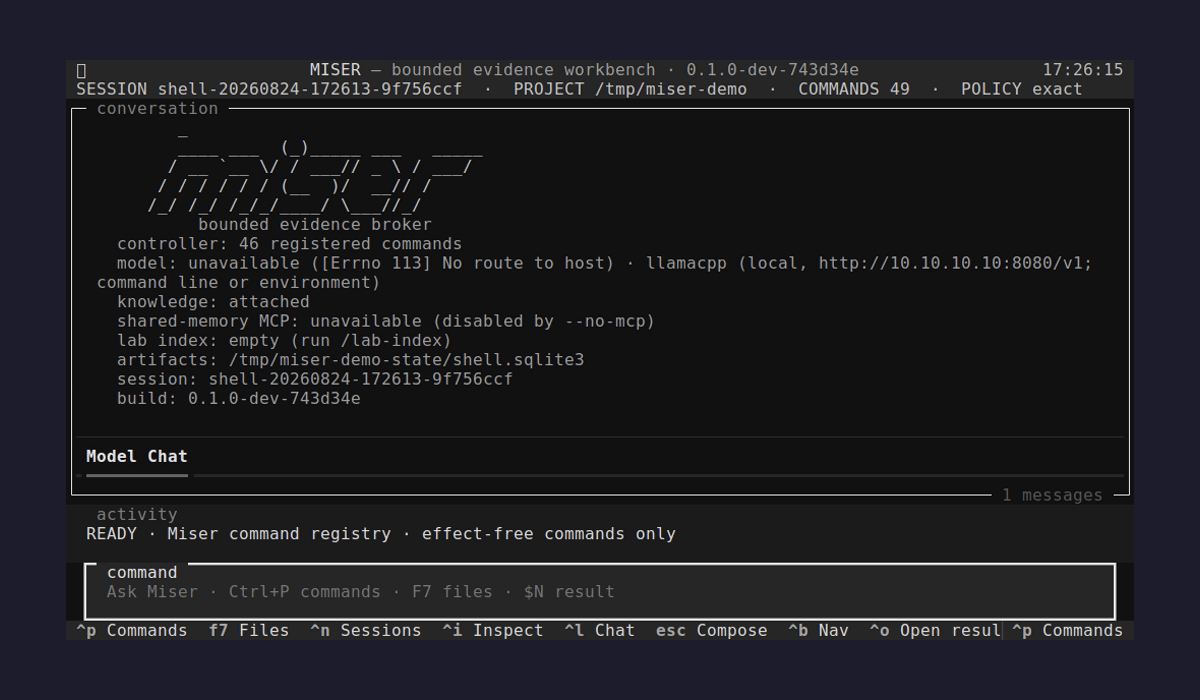Click the "1 messages" counter
Viewport: 1200px width, 700px height.
tap(1052, 495)
